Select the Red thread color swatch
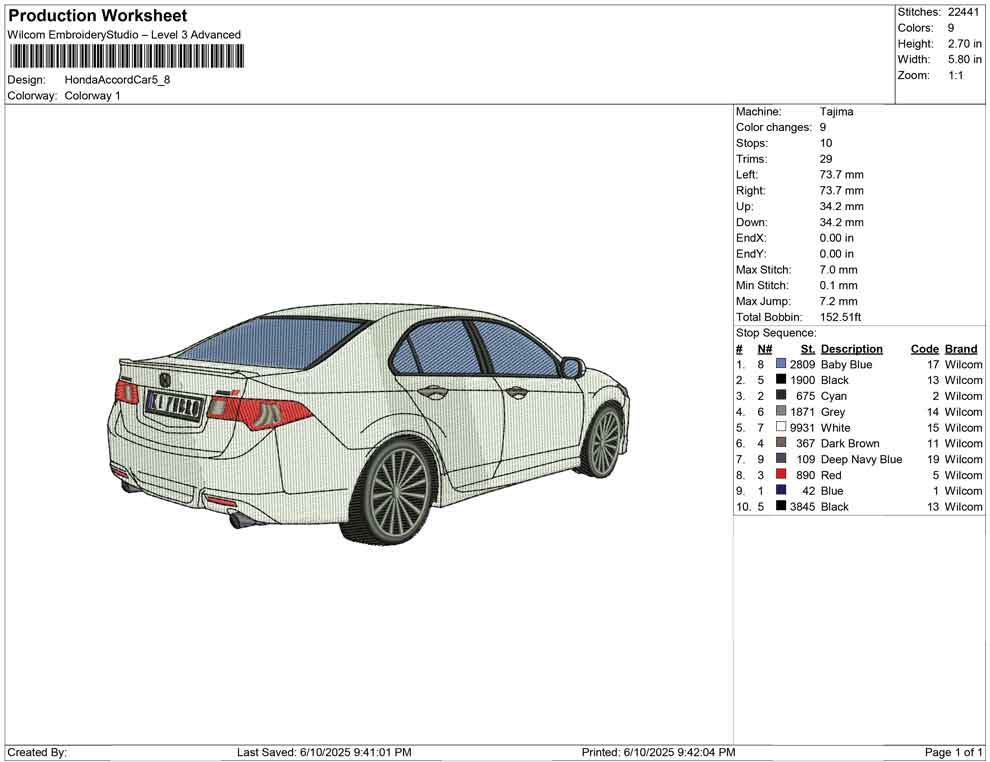Screen dimensions: 990x762 pos(781,475)
